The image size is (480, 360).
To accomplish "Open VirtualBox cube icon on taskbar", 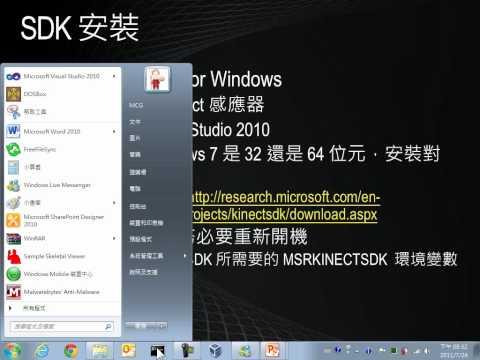I will coord(216,351).
